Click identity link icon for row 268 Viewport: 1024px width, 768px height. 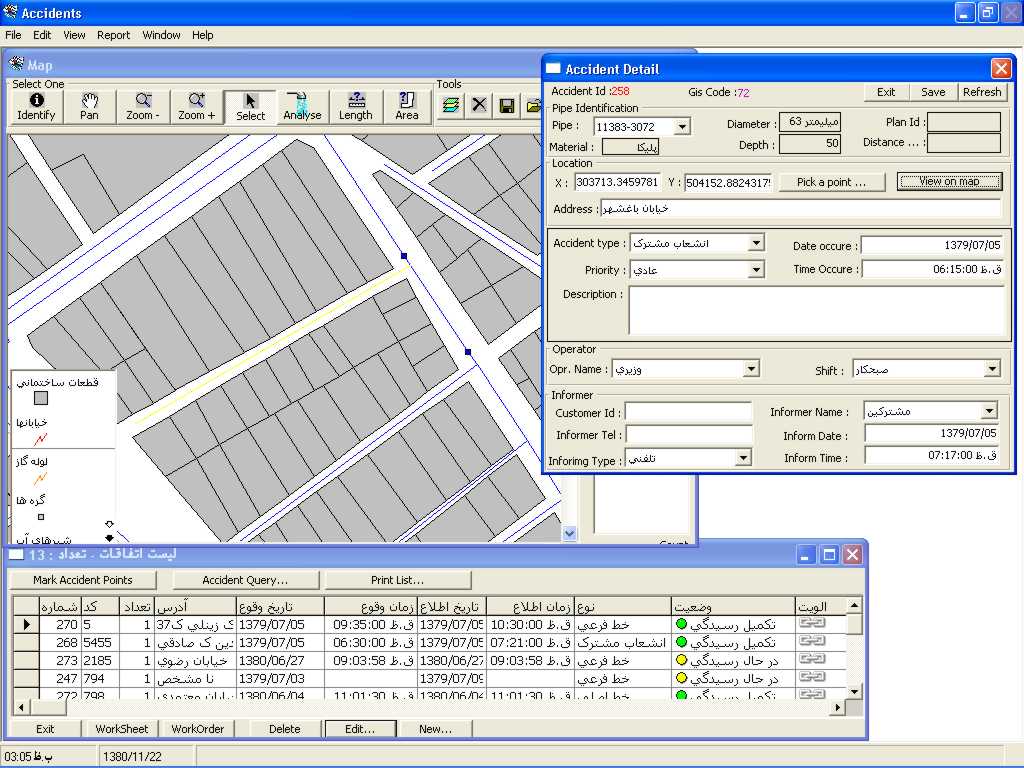(x=812, y=641)
